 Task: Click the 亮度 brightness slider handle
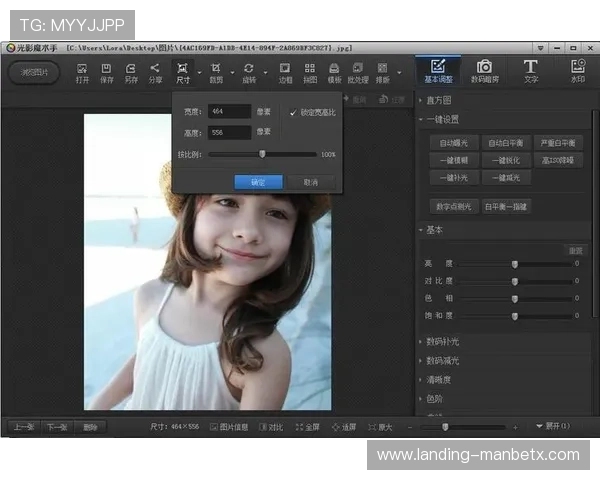(515, 264)
